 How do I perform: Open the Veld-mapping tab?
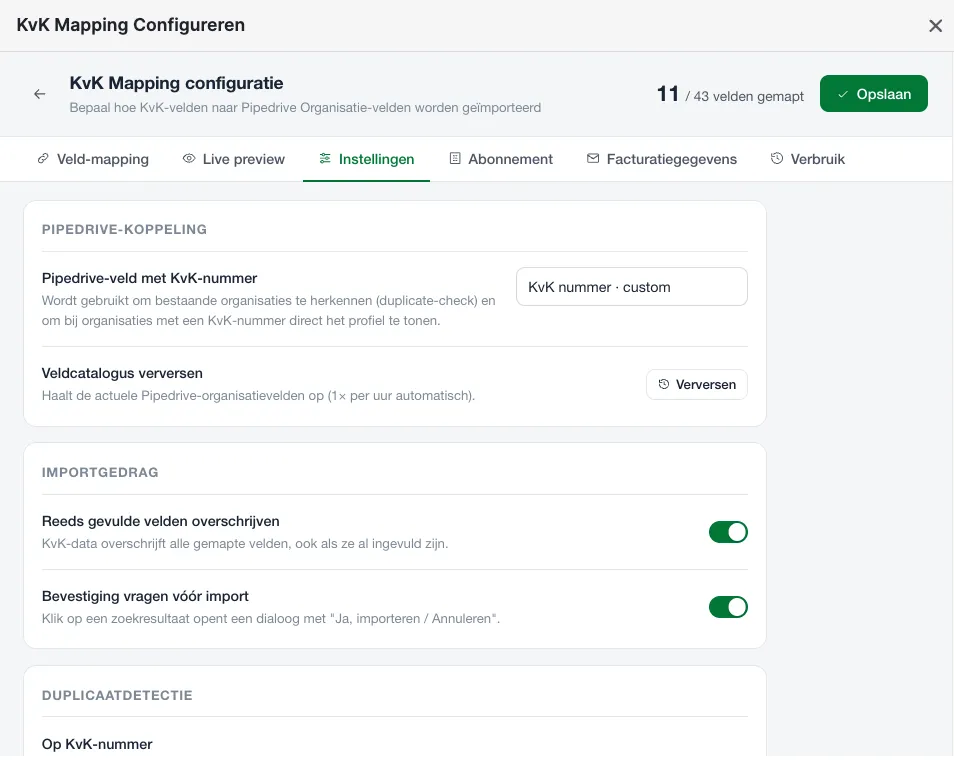(x=93, y=159)
